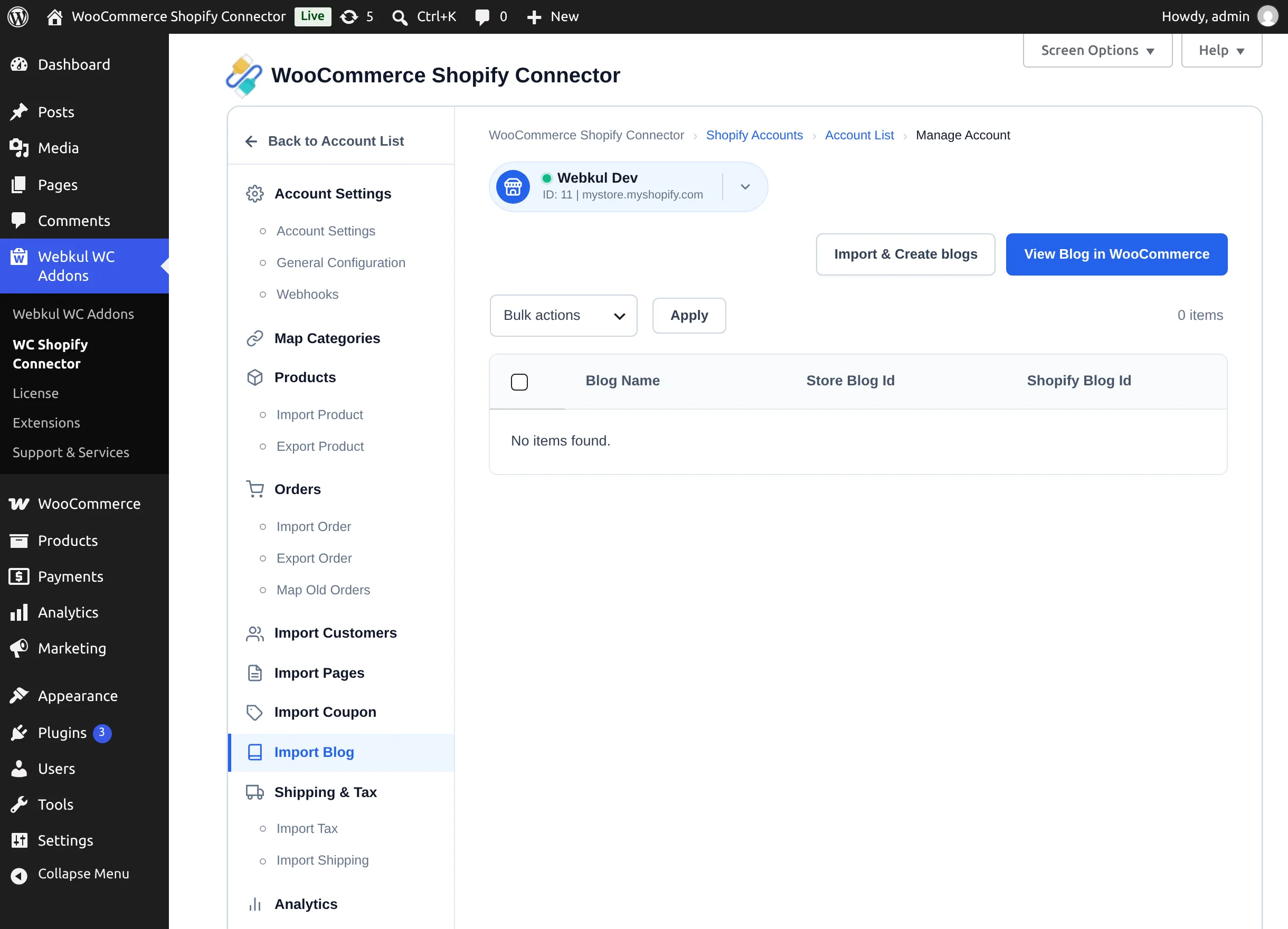1288x929 pixels.
Task: Click the store icon in Webkul Dev account badge
Action: point(513,187)
